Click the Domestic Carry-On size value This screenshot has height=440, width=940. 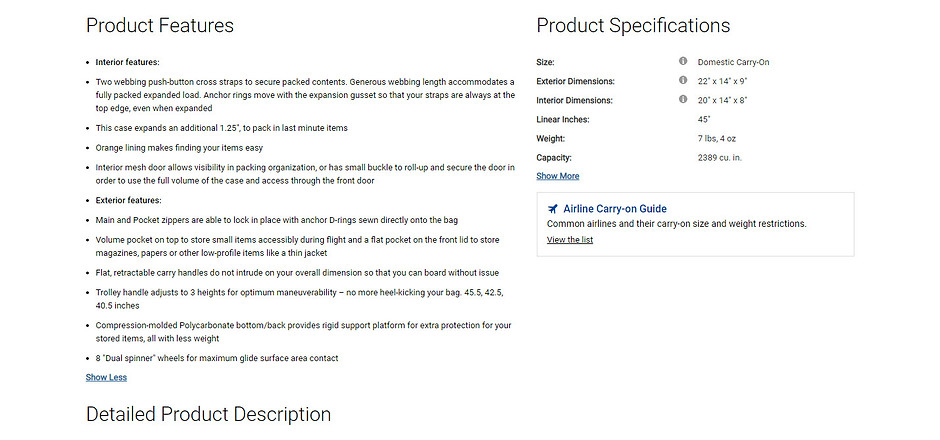coord(733,62)
